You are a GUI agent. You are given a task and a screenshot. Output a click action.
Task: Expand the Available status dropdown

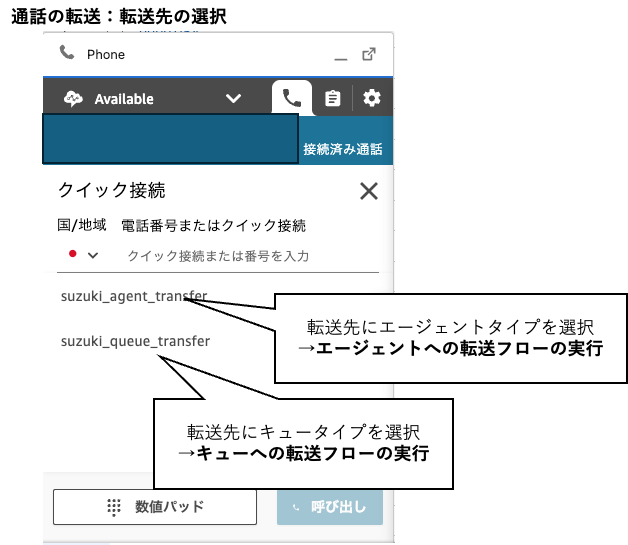point(233,98)
